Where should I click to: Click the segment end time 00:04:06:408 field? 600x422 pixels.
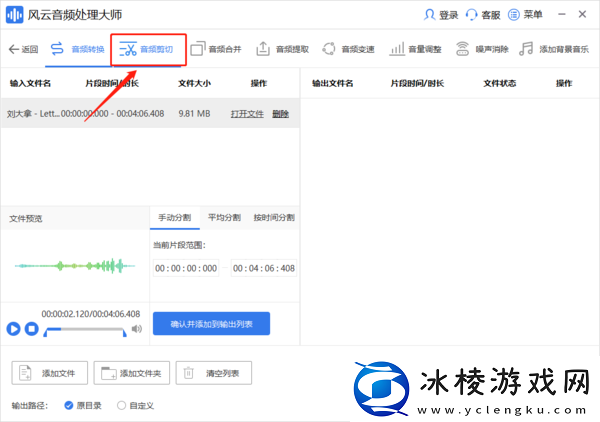point(264,268)
